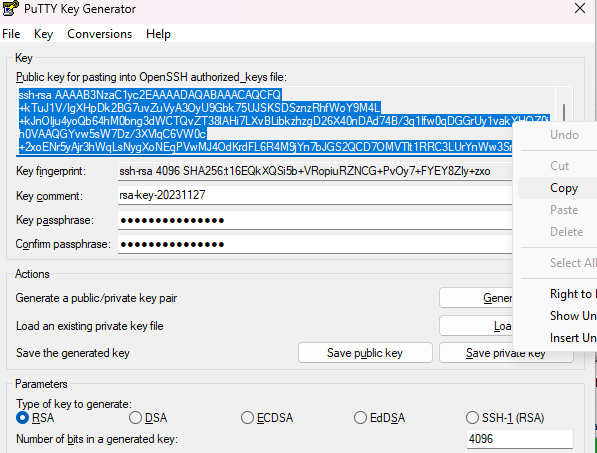Click in the Key fingerprint field
The width and height of the screenshot is (597, 453).
tap(315, 171)
